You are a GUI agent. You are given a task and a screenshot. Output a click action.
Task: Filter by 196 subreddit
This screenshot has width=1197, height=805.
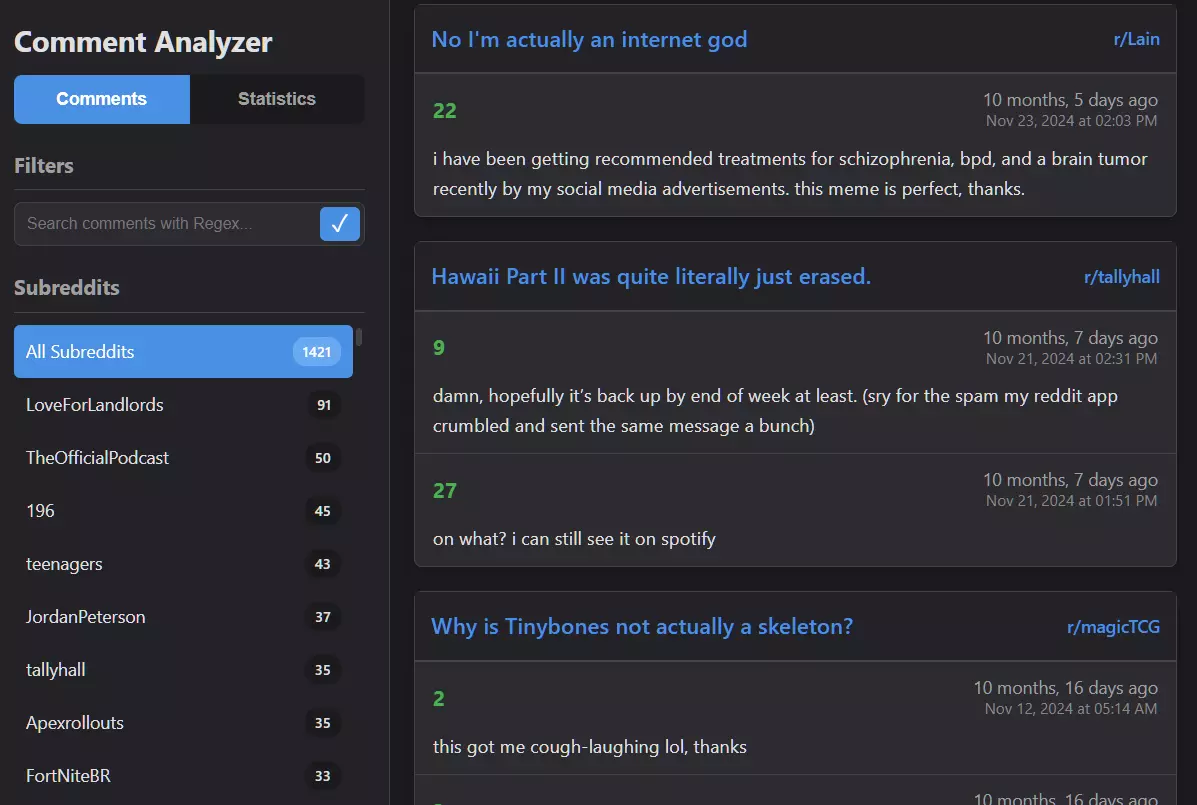coord(183,511)
